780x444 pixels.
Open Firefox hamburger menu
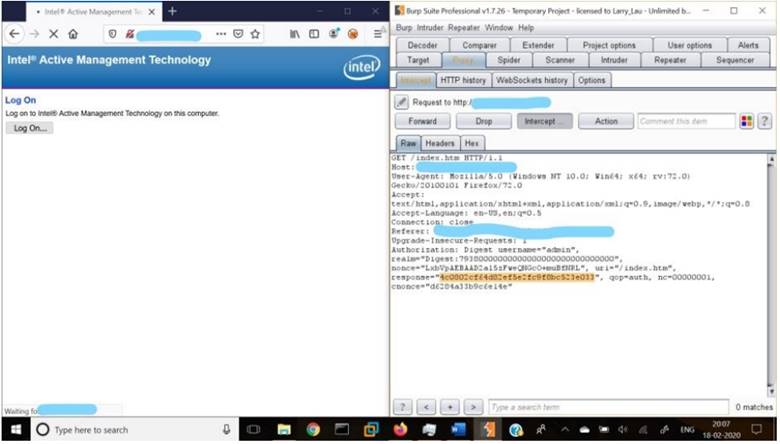pos(378,34)
